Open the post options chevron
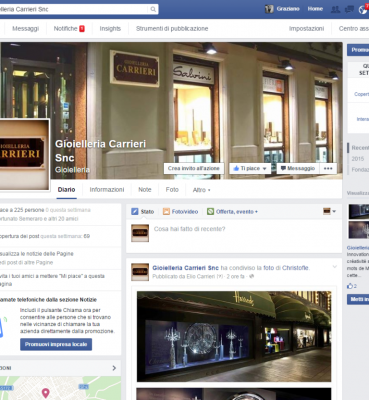Screen dimensions: 369x400 click(335, 267)
